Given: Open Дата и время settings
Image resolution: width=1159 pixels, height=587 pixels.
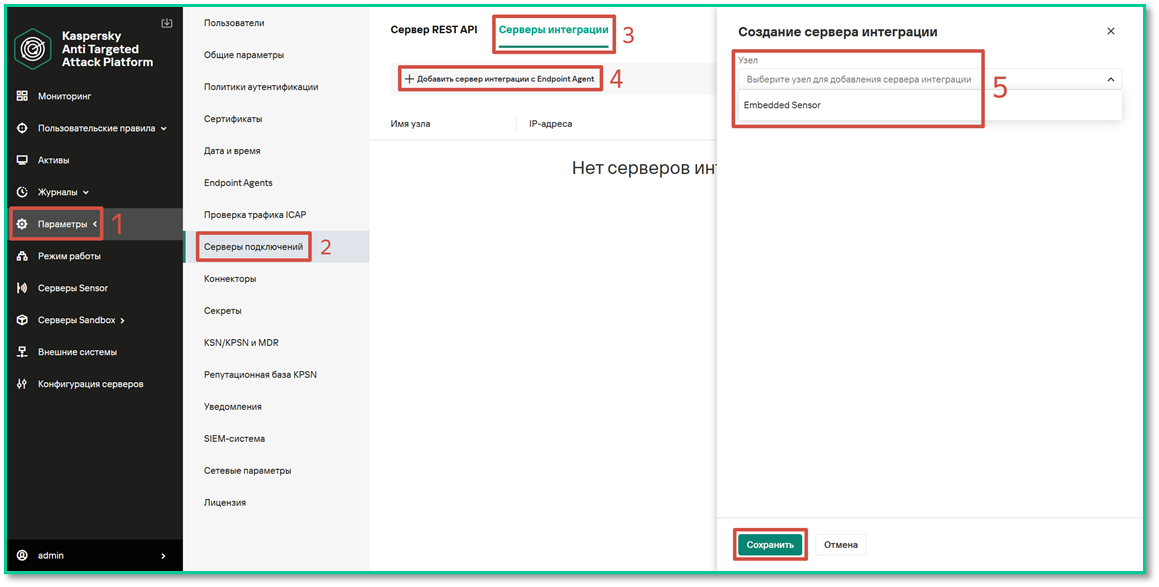Looking at the screenshot, I should pyautogui.click(x=232, y=150).
